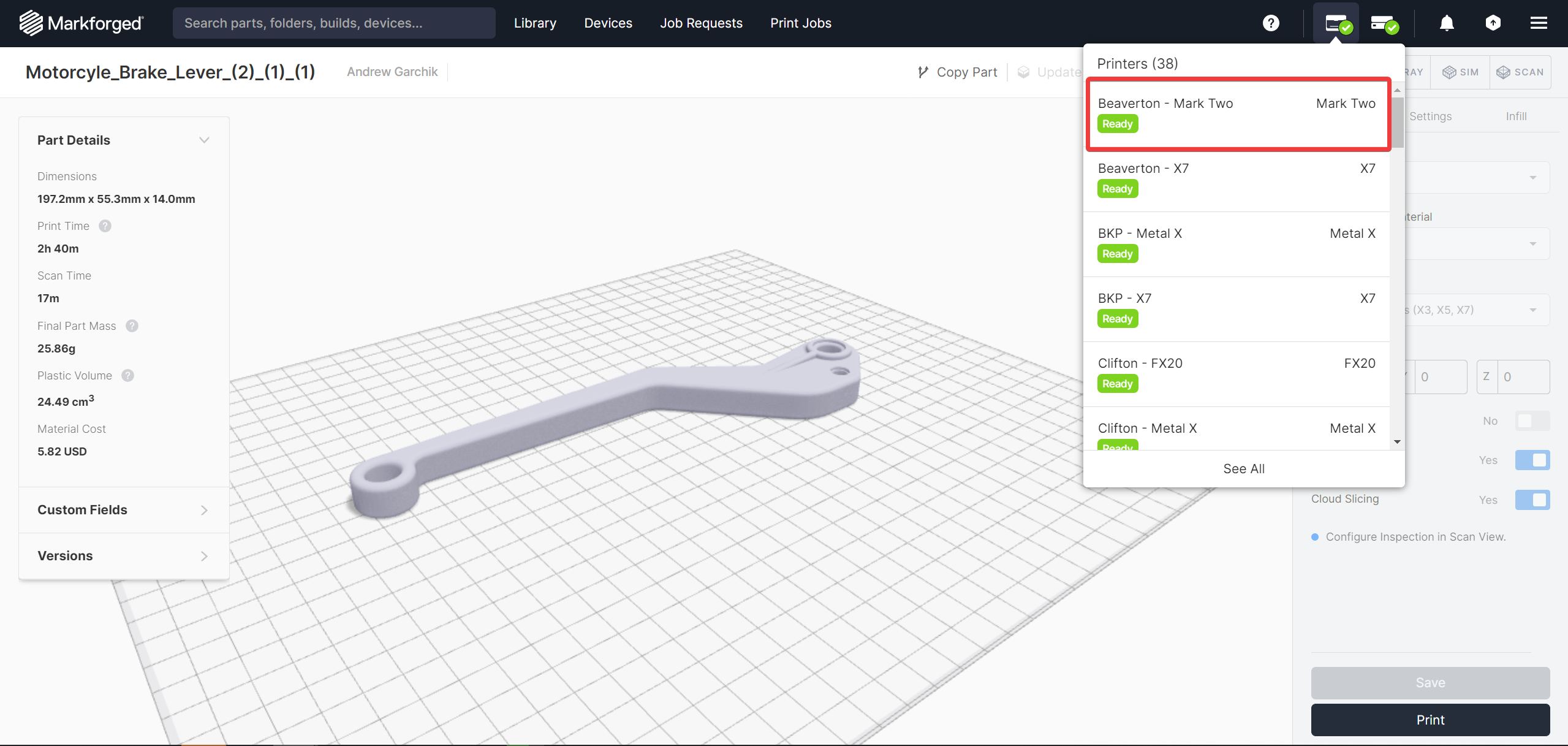Go to Print Jobs
1568x746 pixels.
coord(800,23)
